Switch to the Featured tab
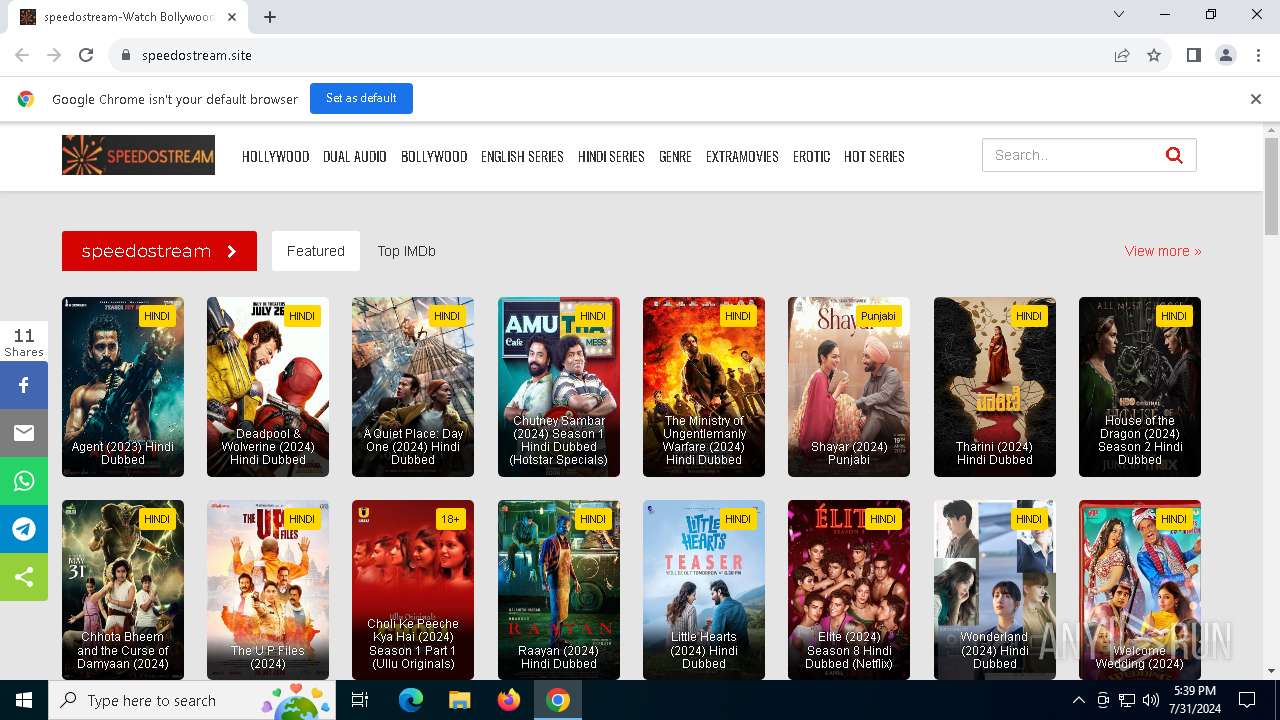The width and height of the screenshot is (1280, 720). coord(316,251)
